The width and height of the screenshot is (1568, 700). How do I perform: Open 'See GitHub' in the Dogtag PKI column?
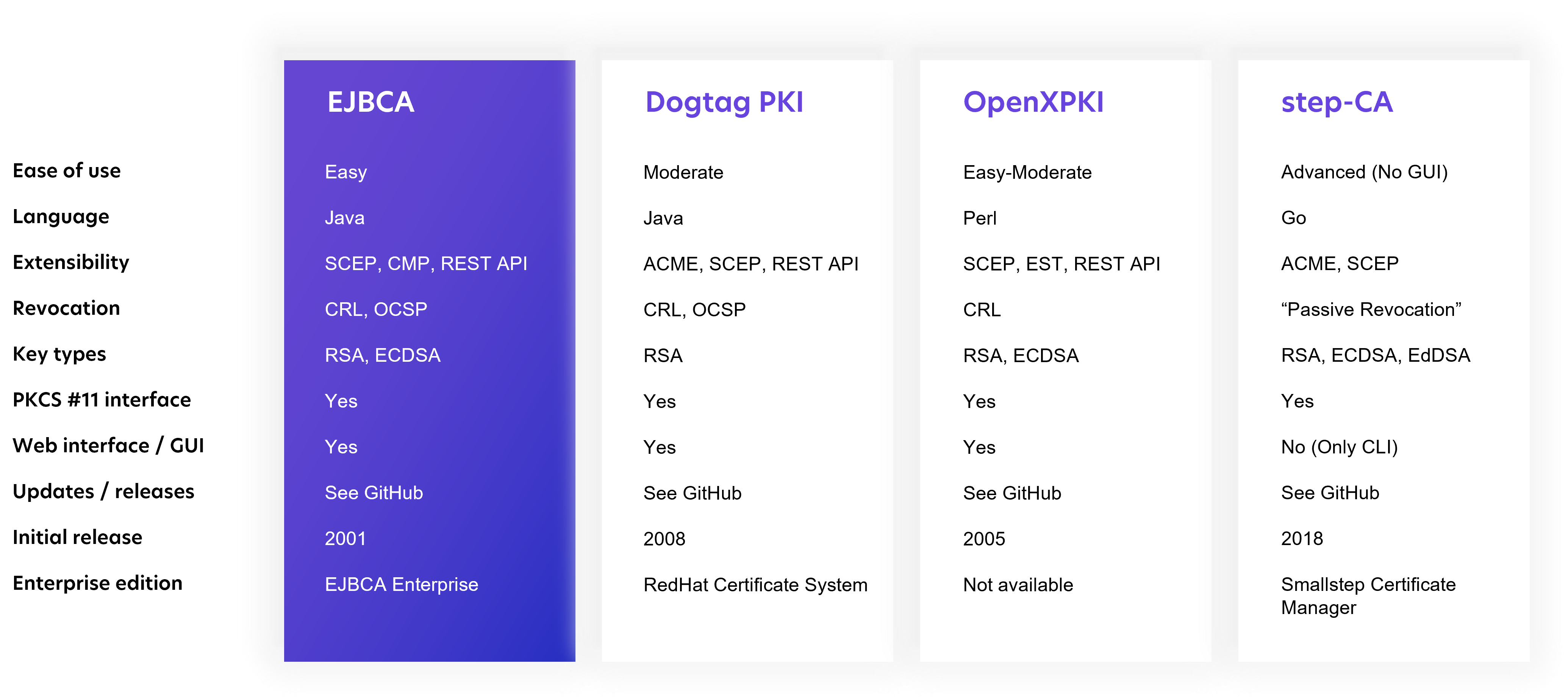click(693, 493)
